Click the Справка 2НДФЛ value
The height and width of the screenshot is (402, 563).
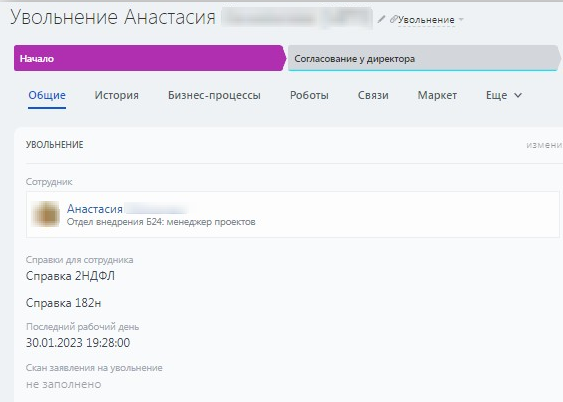tap(70, 276)
